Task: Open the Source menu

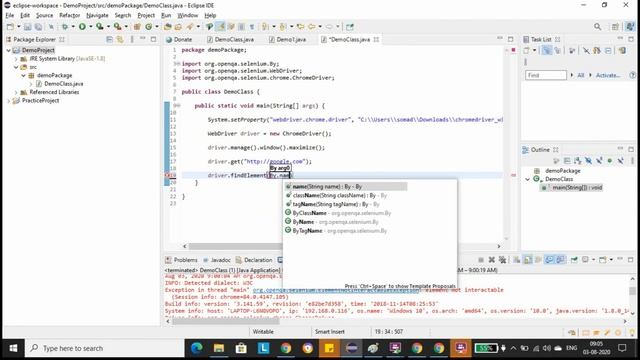Action: pyautogui.click(x=44, y=15)
